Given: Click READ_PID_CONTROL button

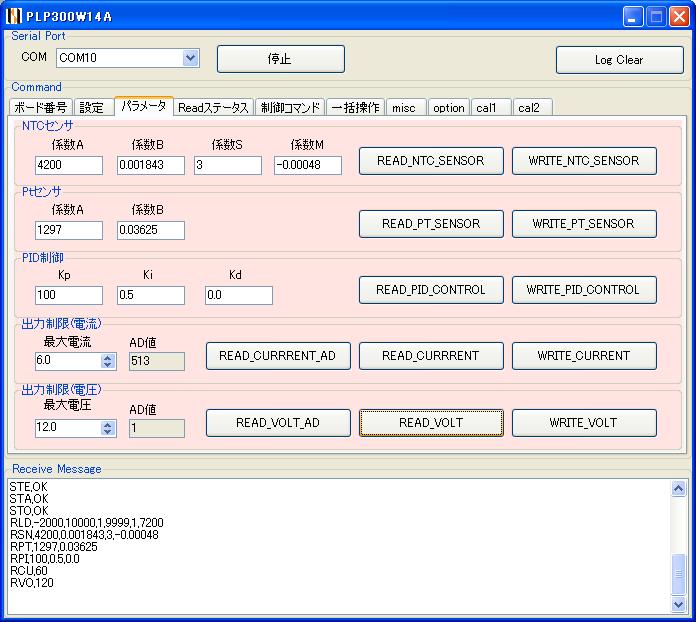Looking at the screenshot, I should click(x=431, y=290).
